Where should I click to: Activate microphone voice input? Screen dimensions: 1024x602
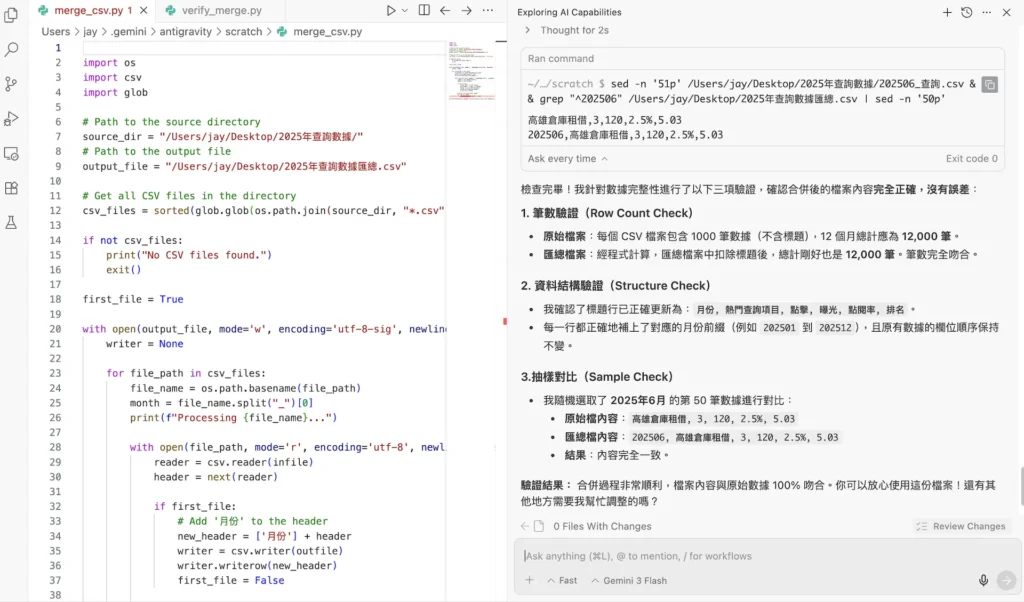coord(984,580)
